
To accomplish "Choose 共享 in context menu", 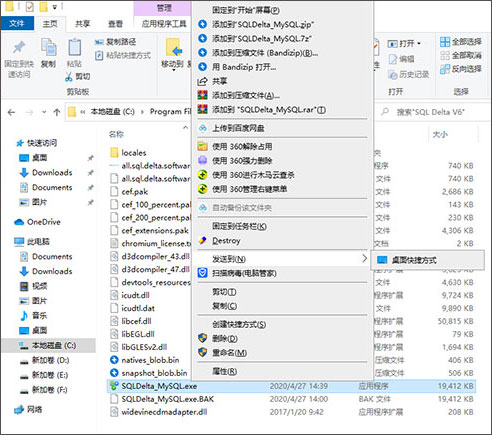I will click(x=283, y=81).
